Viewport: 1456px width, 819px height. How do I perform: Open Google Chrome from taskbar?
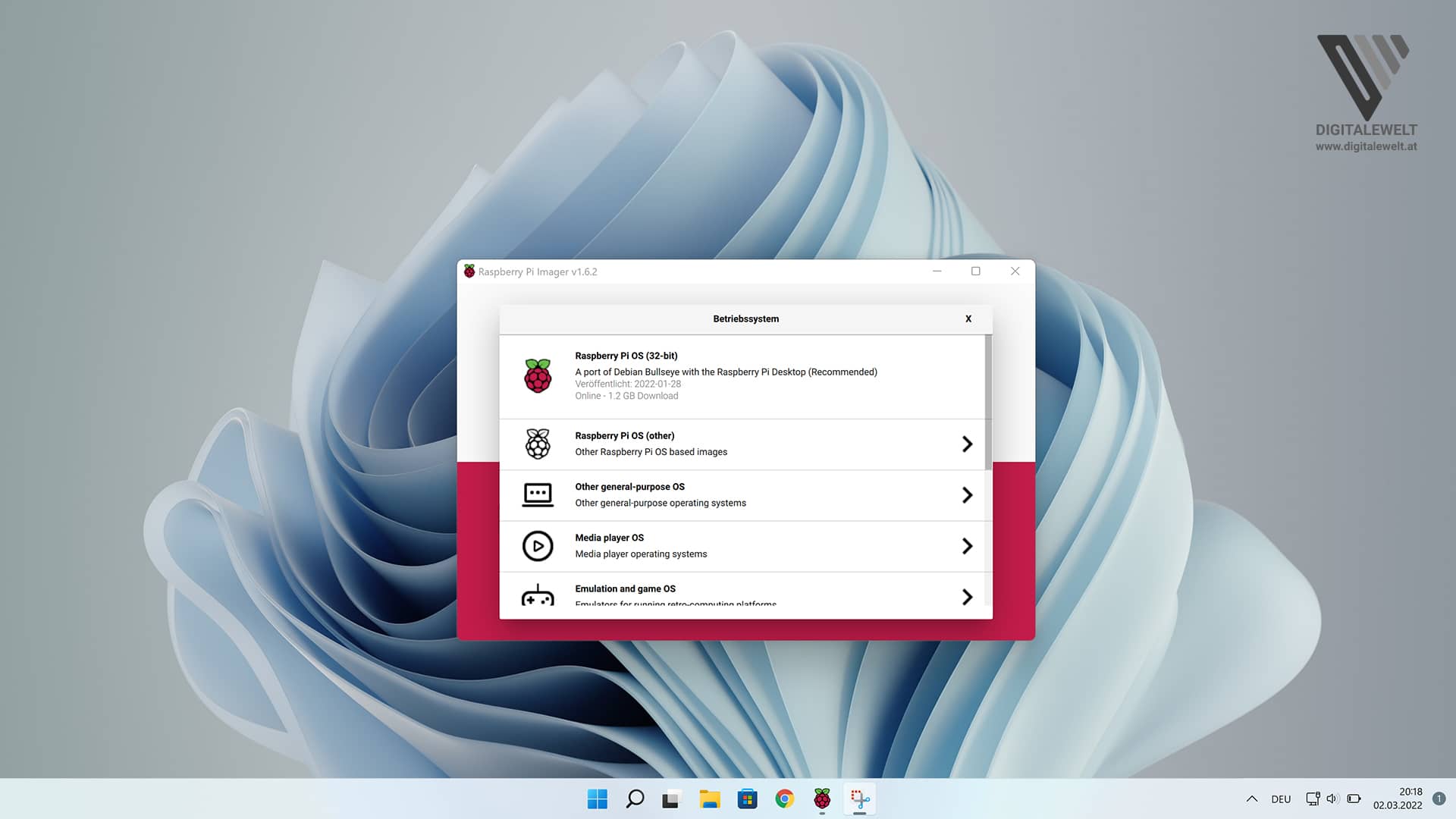[x=785, y=799]
